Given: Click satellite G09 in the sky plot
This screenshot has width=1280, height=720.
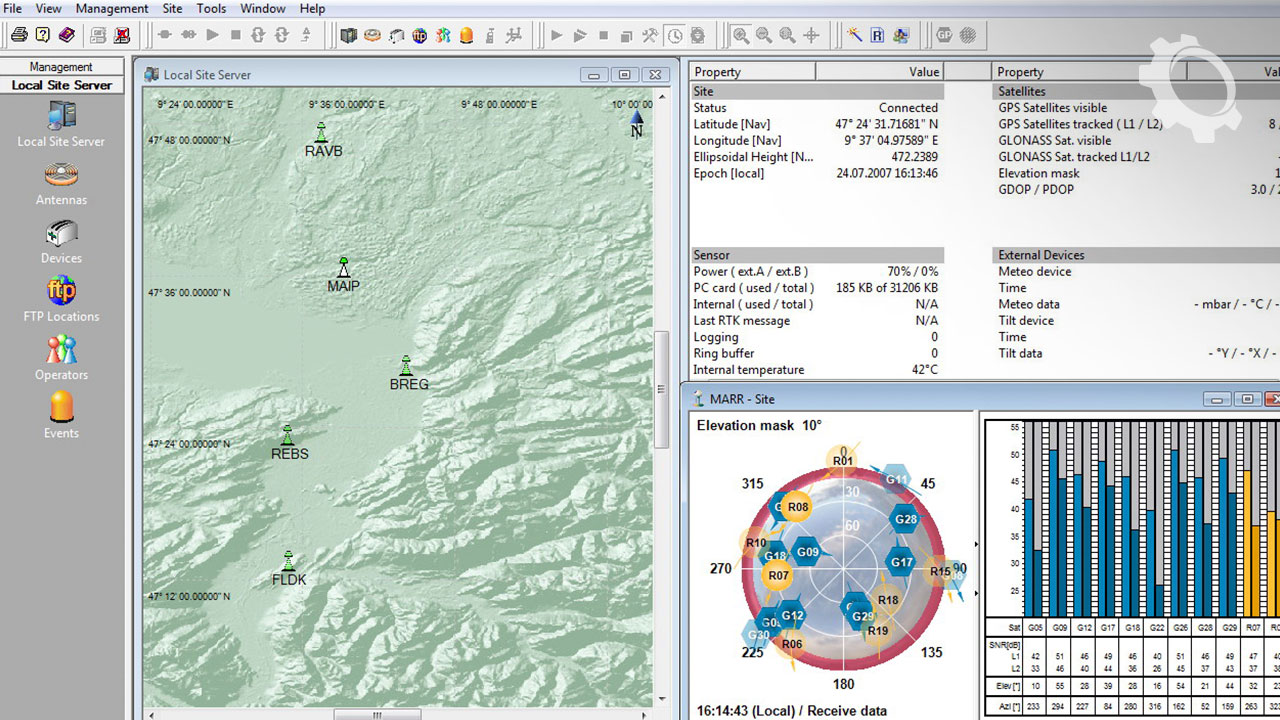Looking at the screenshot, I should click(808, 551).
